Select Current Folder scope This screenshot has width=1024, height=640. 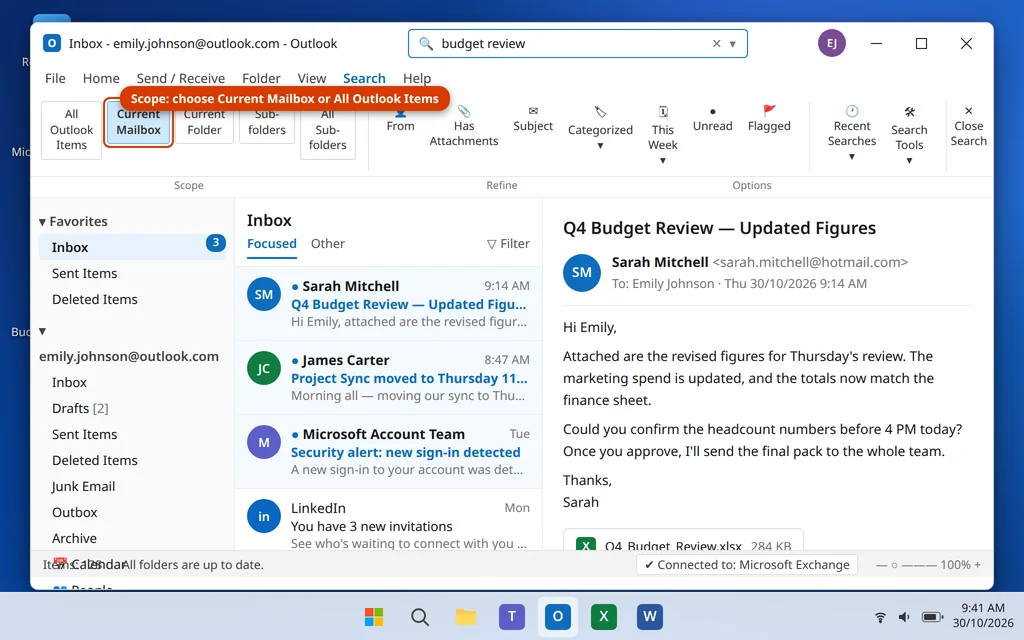tap(204, 122)
